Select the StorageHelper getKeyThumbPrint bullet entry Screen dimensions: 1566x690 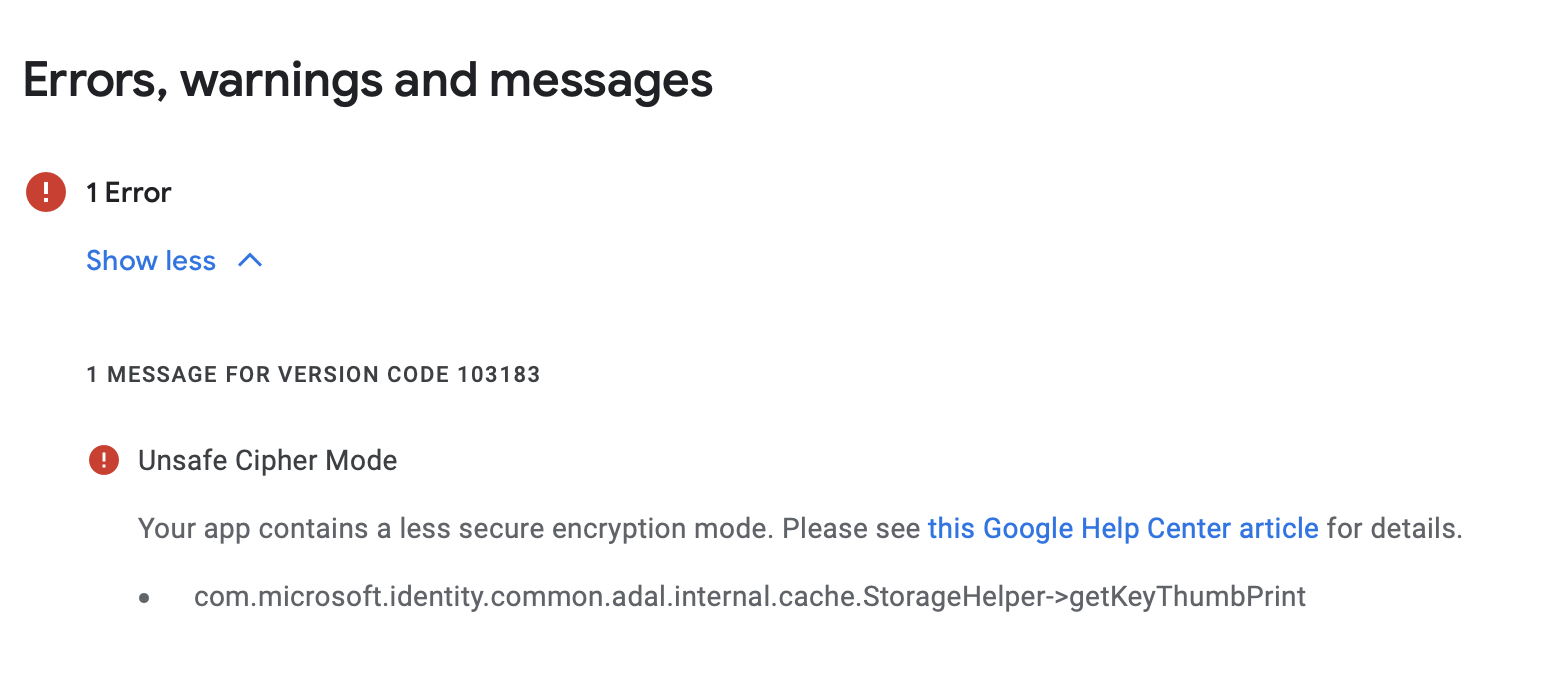(x=749, y=596)
